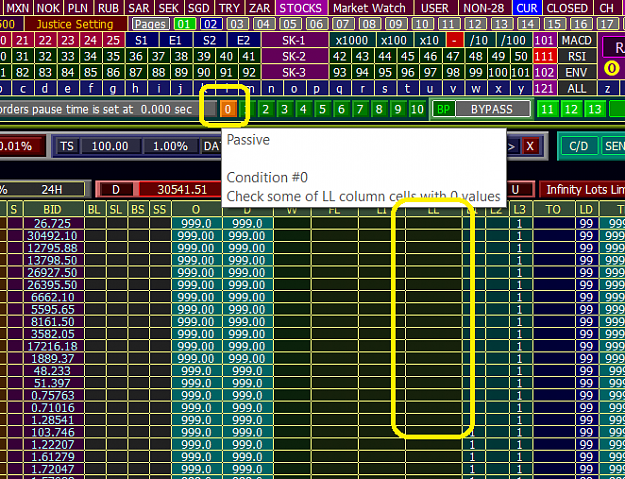Click the purple 121 button
Image resolution: width=625 pixels, height=479 pixels.
(544, 88)
